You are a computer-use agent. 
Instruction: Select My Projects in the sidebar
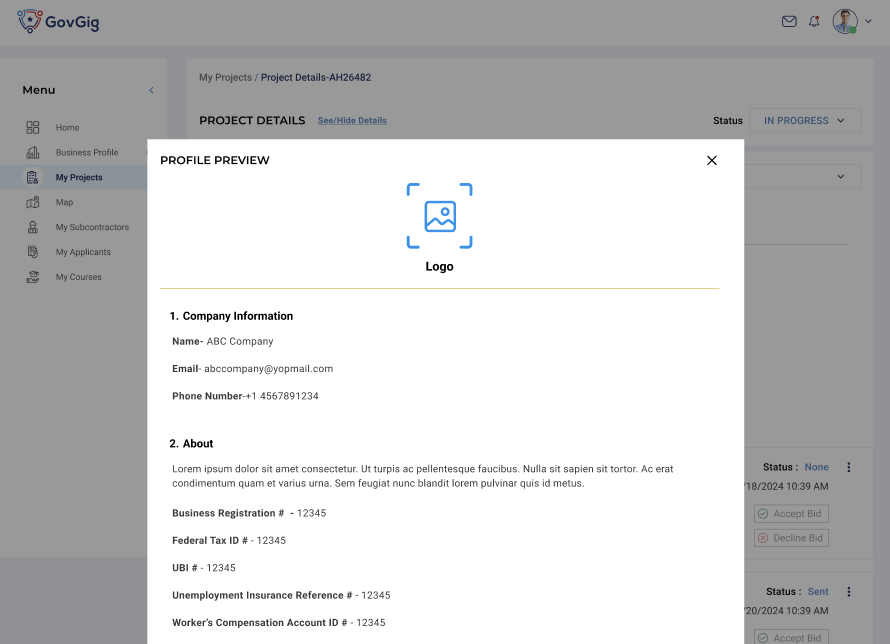tap(78, 178)
